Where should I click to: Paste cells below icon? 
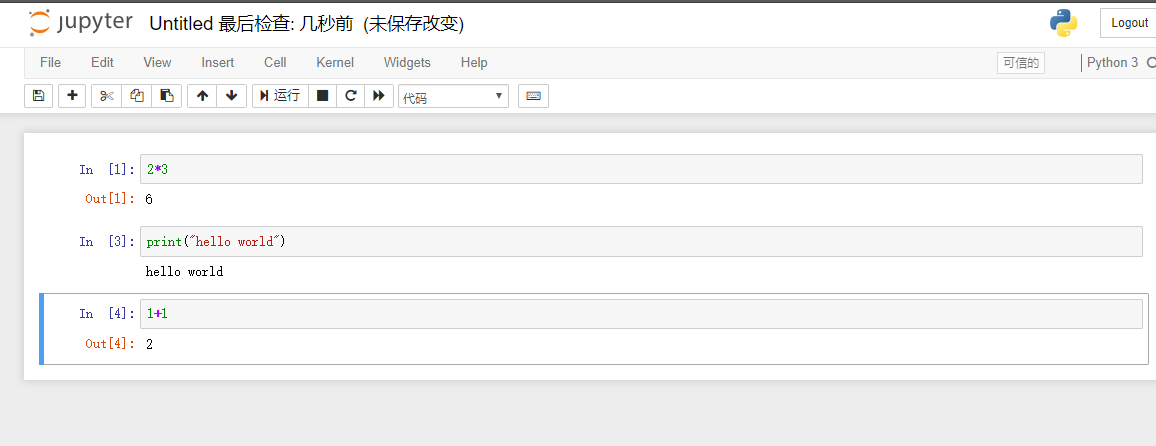167,96
